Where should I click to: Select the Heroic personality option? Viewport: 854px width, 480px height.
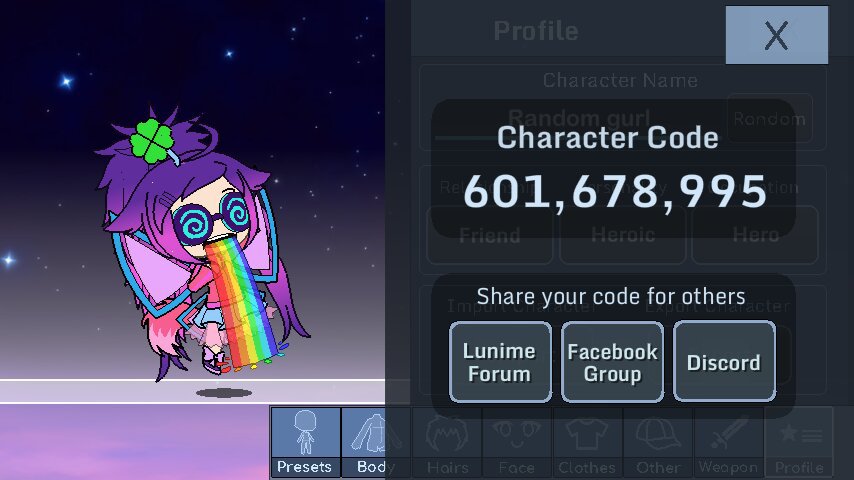pyautogui.click(x=623, y=235)
